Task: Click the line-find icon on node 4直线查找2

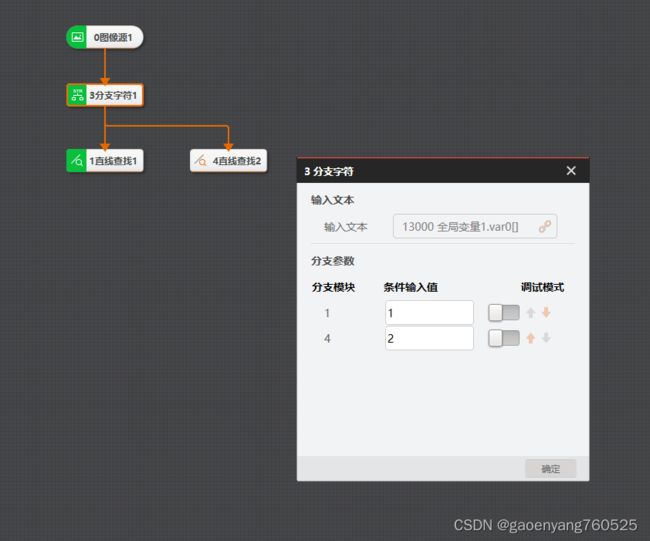Action: [x=201, y=160]
